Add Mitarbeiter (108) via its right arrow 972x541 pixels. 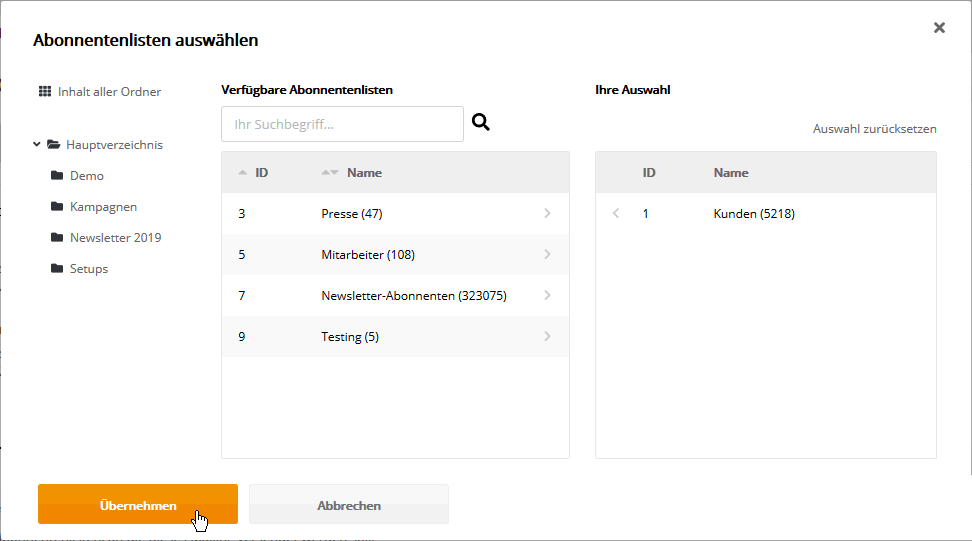pyautogui.click(x=547, y=254)
